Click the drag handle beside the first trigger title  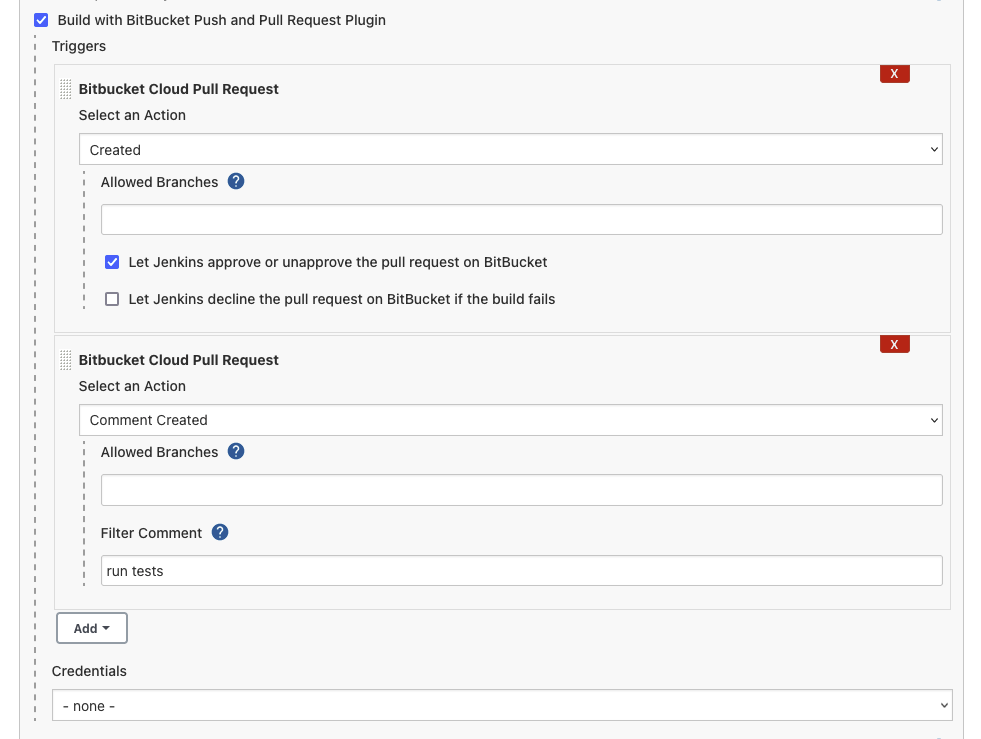65,89
